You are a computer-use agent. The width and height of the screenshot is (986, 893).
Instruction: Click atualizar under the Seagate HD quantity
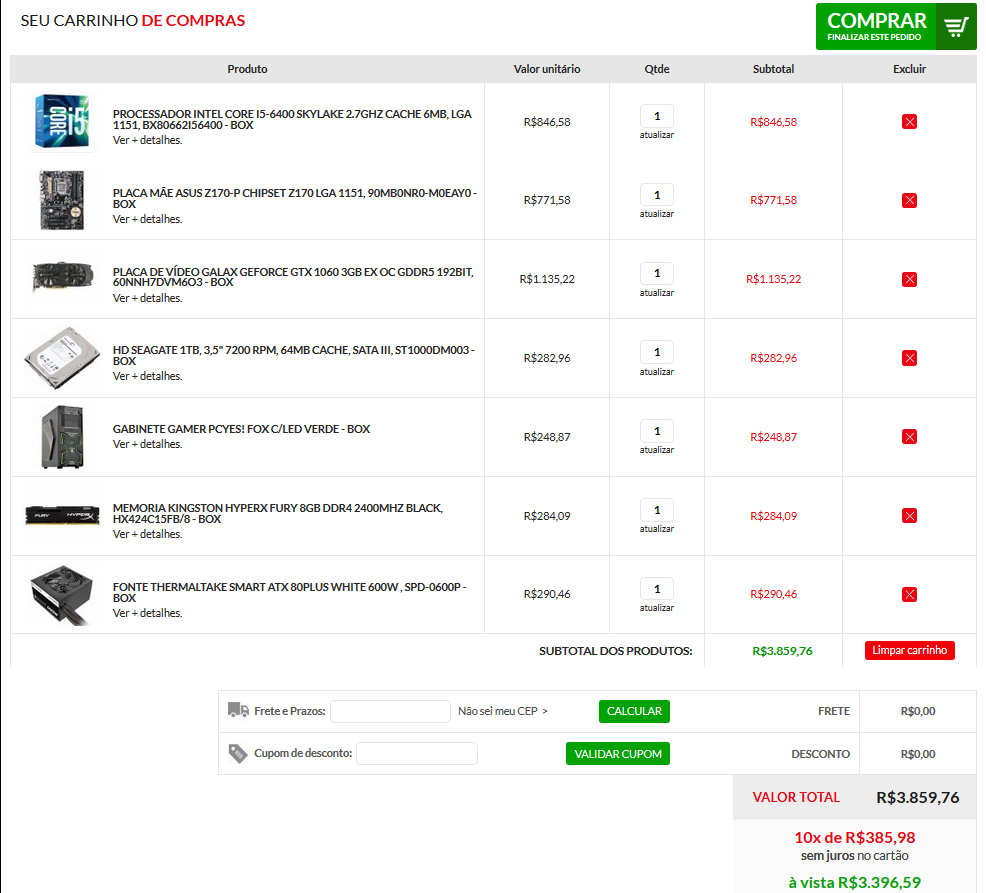point(656,372)
